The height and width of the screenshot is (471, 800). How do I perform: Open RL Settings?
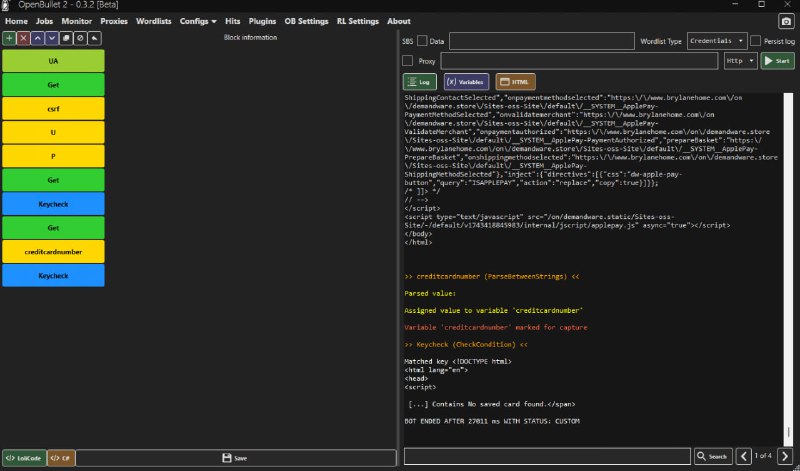click(x=358, y=21)
